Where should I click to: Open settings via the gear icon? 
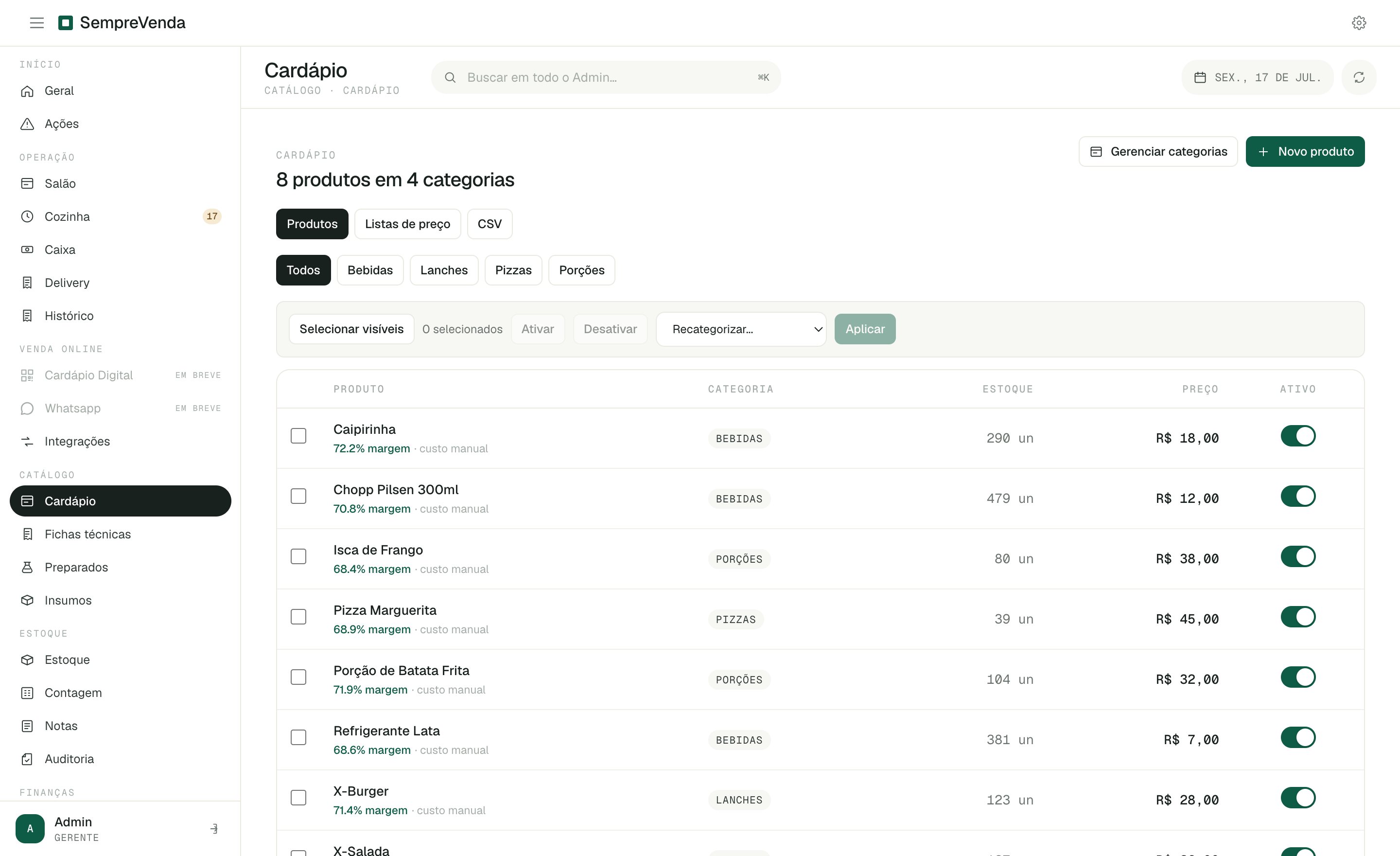point(1359,23)
